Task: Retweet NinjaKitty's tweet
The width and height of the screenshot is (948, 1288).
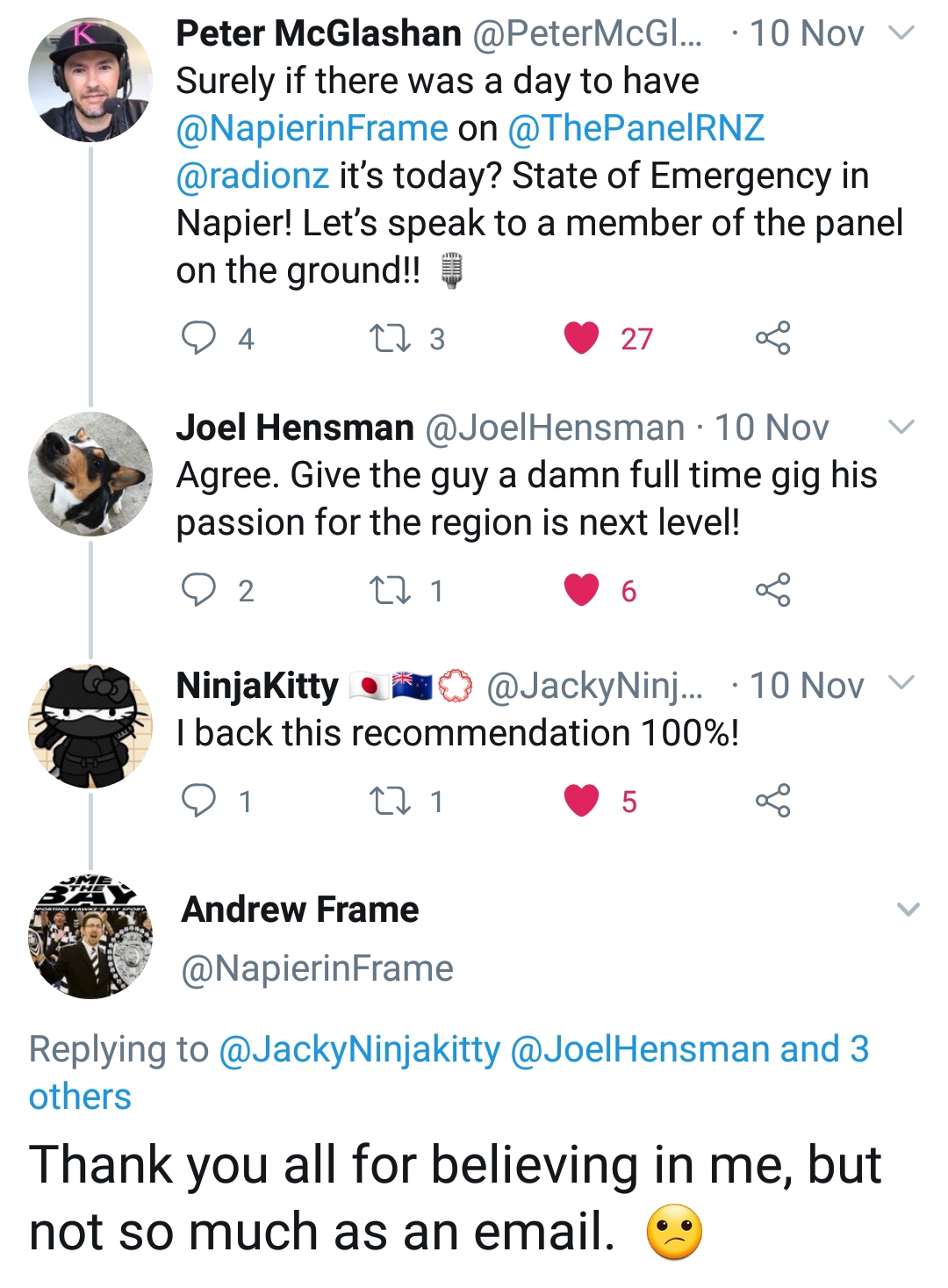Action: 391,801
